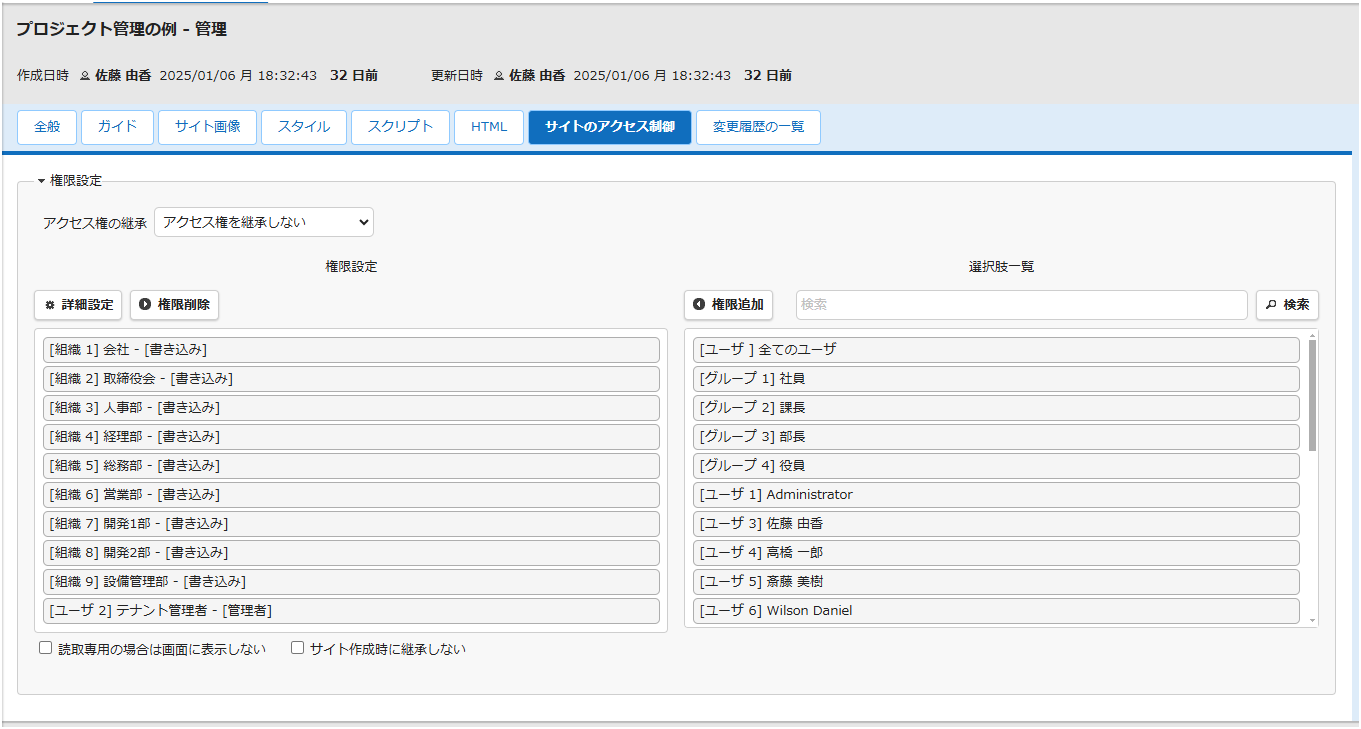Viewport: 1361px width, 729px height.
Task: Focus the 検索 text input field
Action: [x=1021, y=305]
